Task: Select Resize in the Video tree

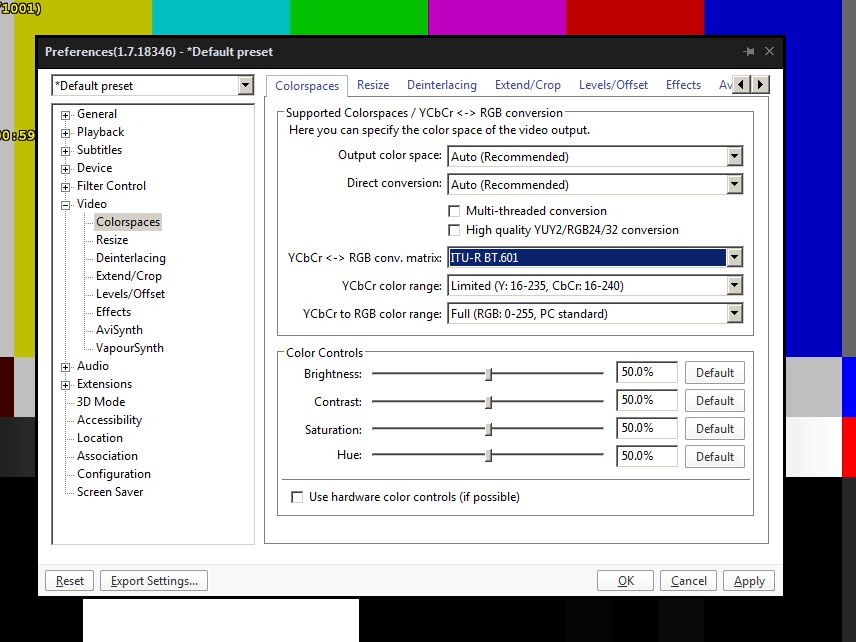Action: [112, 240]
